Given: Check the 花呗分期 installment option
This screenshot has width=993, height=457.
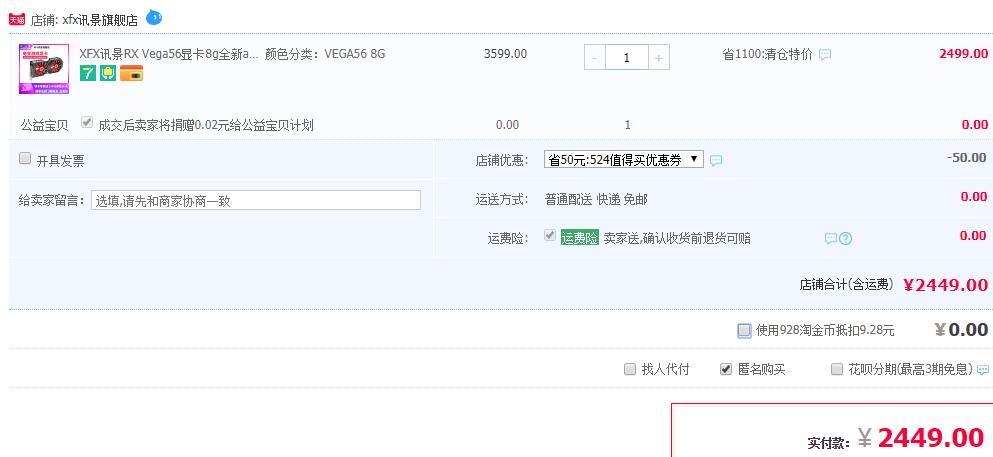Looking at the screenshot, I should point(837,369).
